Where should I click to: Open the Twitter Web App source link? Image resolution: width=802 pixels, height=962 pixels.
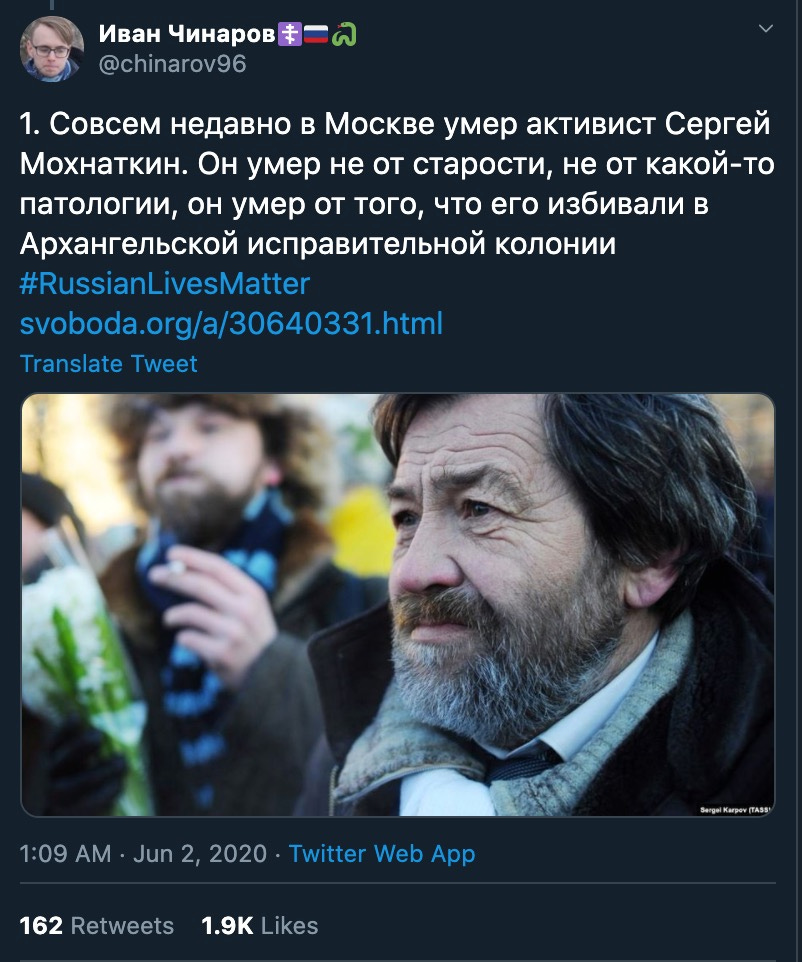(x=382, y=853)
